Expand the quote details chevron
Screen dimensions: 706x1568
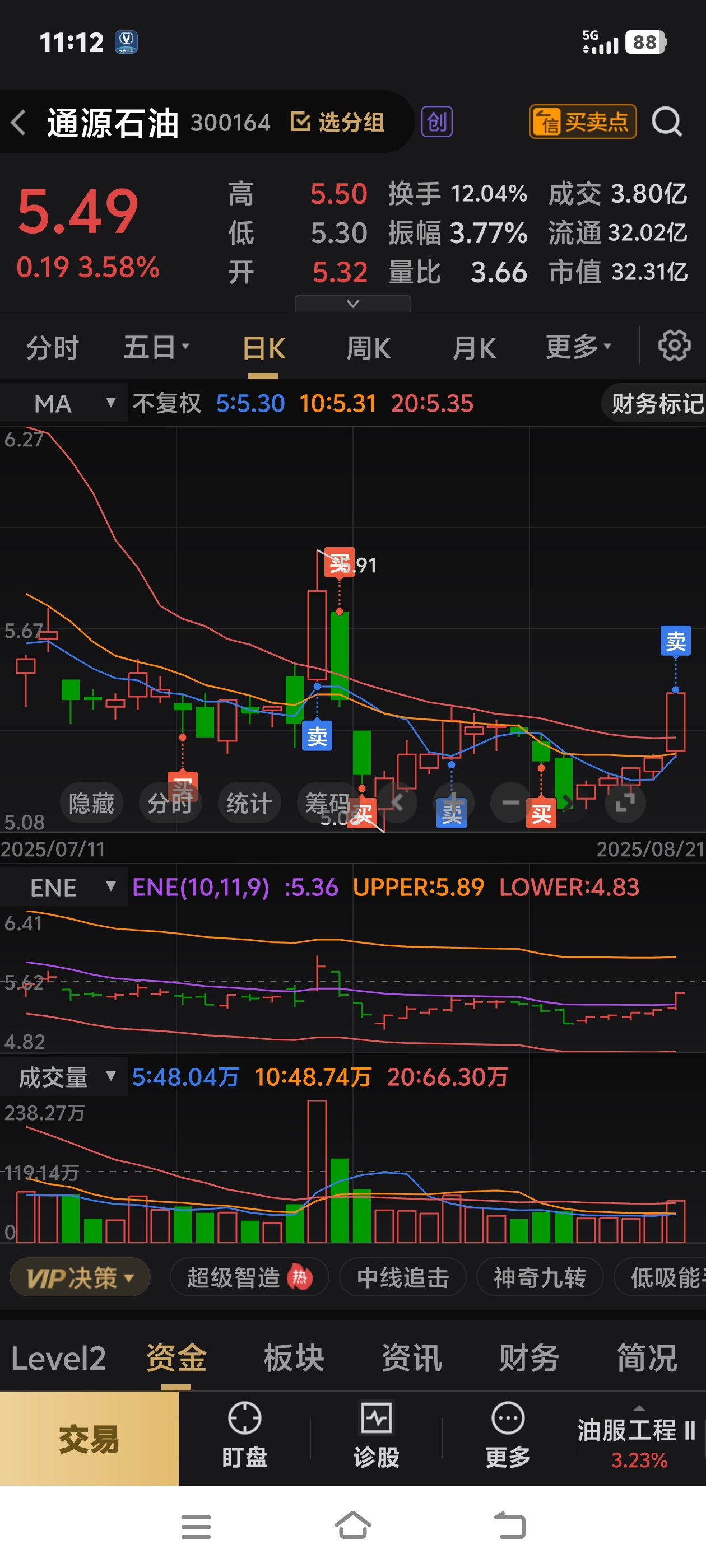coord(352,303)
